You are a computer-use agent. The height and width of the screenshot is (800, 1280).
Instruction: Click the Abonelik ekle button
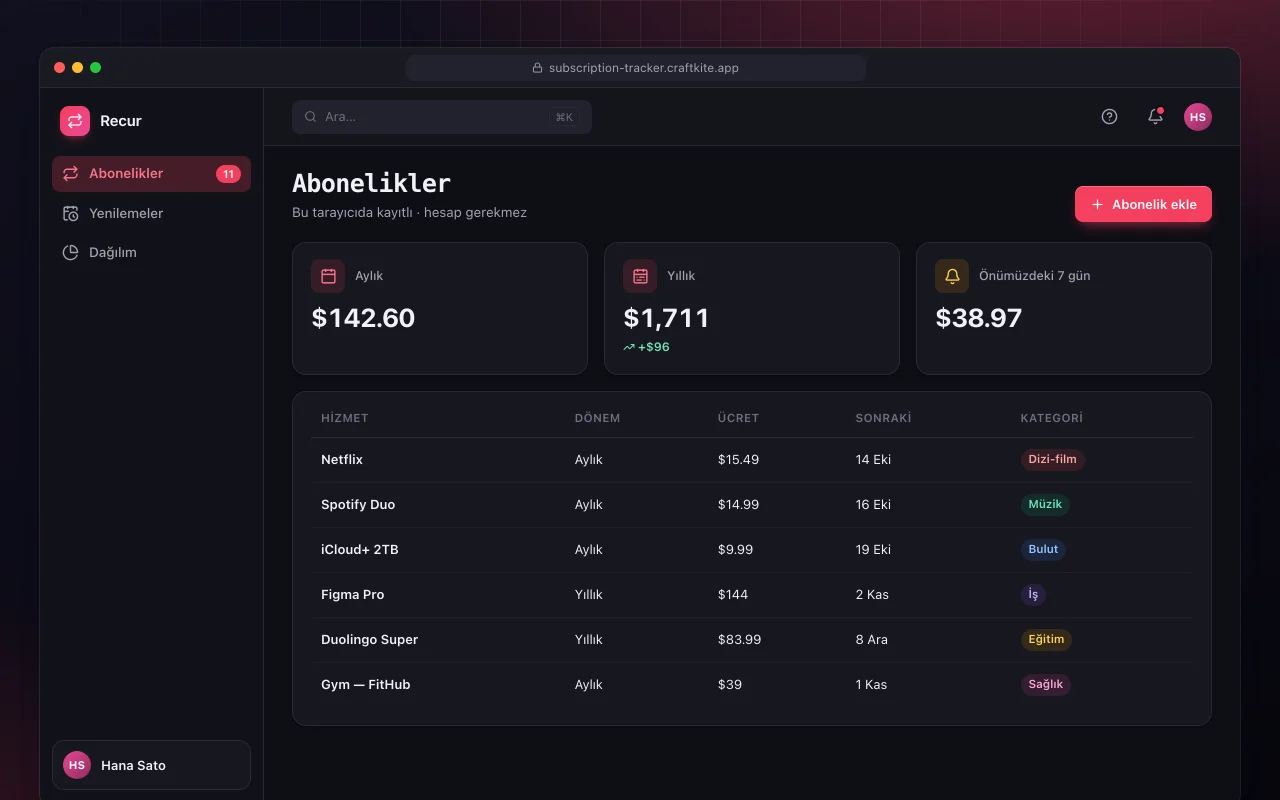[x=1143, y=204]
